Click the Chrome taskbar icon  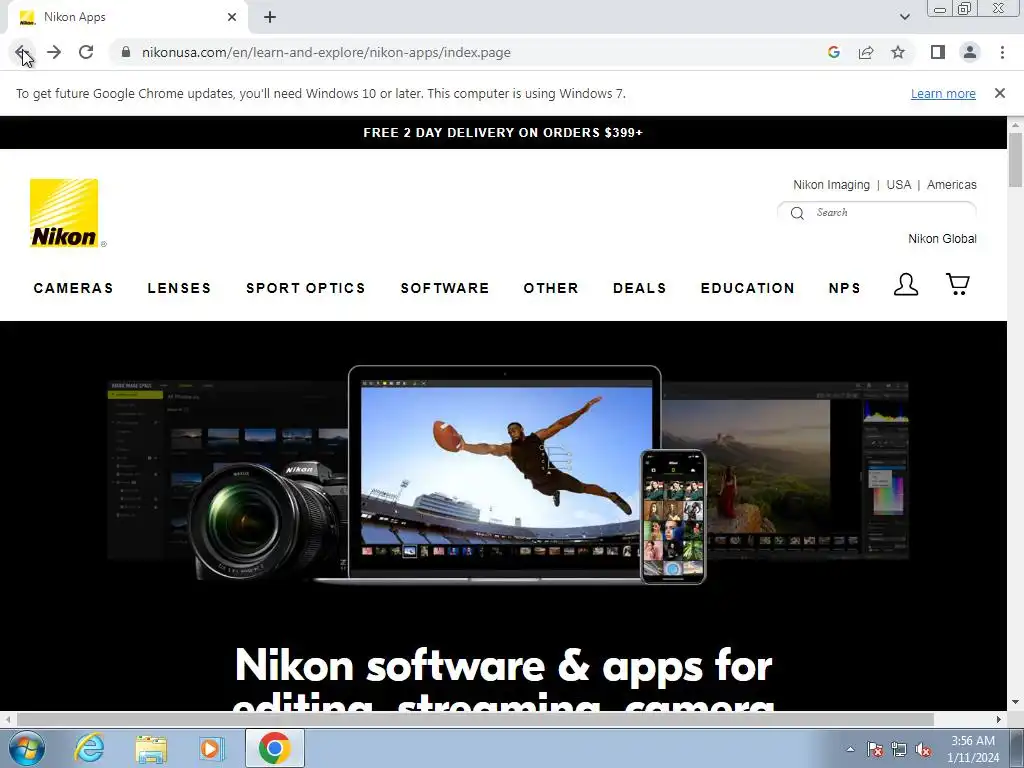[274, 748]
